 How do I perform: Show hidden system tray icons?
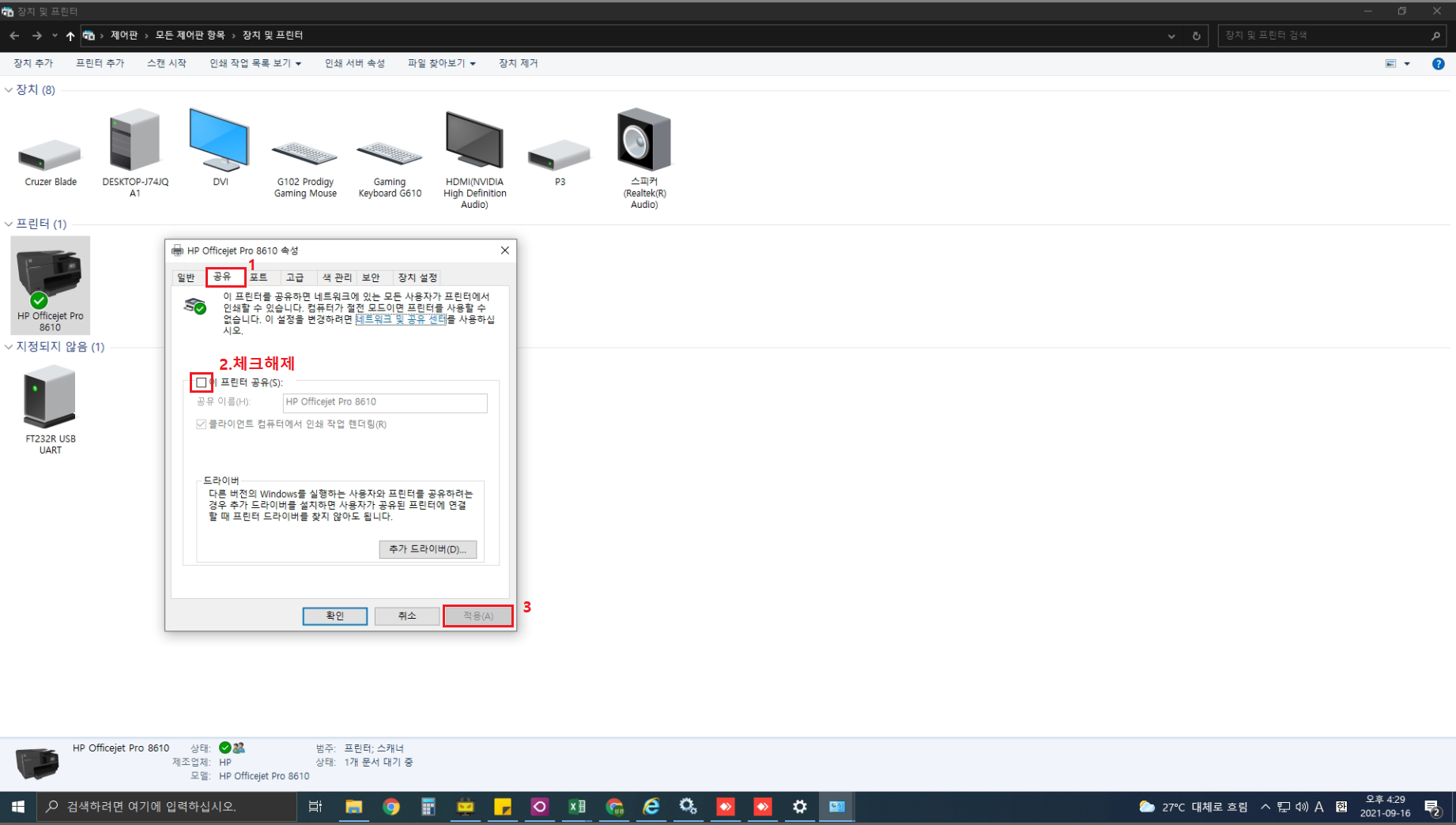coord(1266,807)
